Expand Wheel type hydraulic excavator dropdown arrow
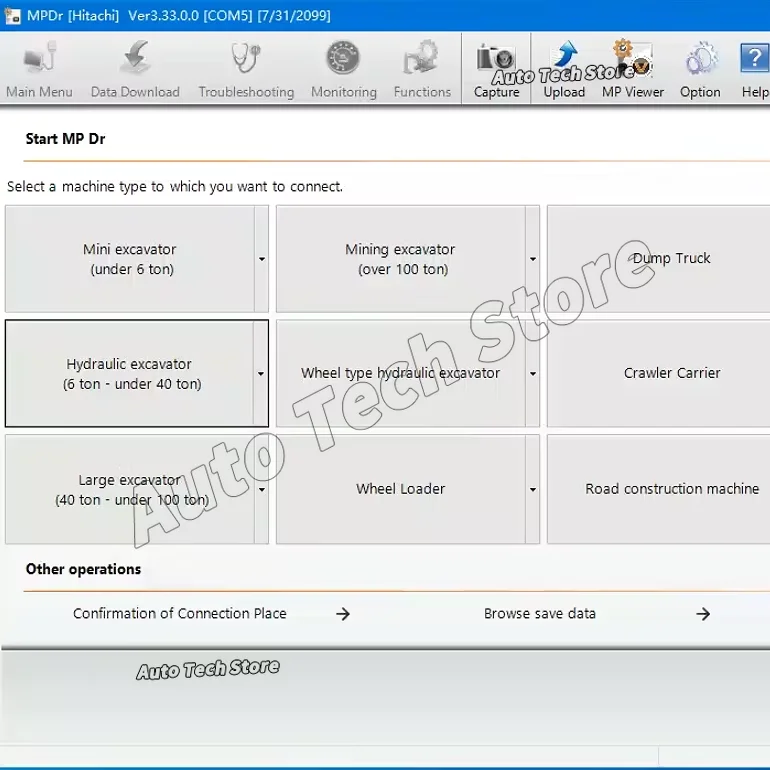 533,374
